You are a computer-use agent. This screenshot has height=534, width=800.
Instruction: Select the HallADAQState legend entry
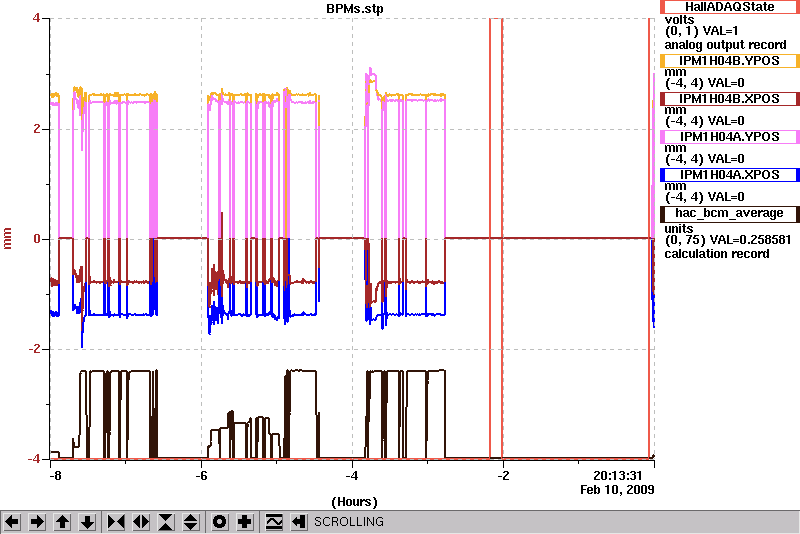tap(730, 7)
